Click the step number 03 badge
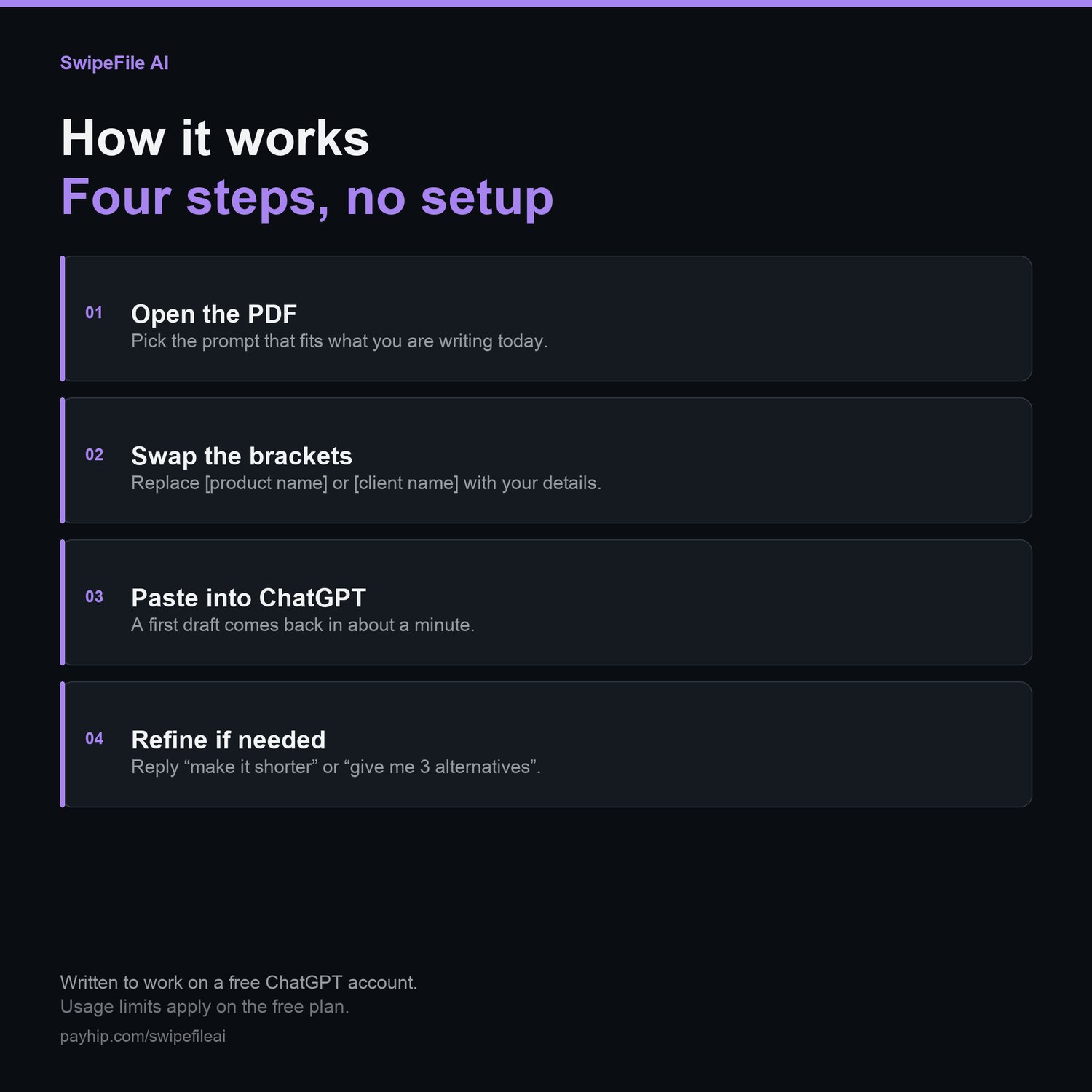 [94, 597]
